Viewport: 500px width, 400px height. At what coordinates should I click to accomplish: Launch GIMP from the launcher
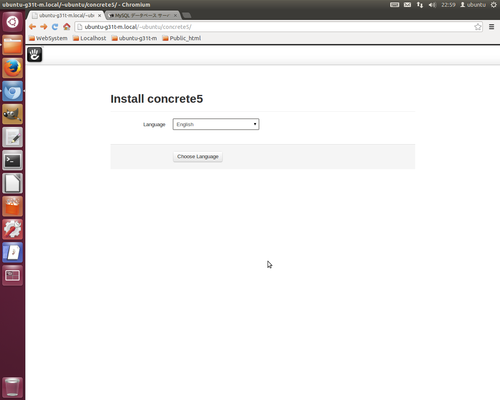(x=13, y=114)
